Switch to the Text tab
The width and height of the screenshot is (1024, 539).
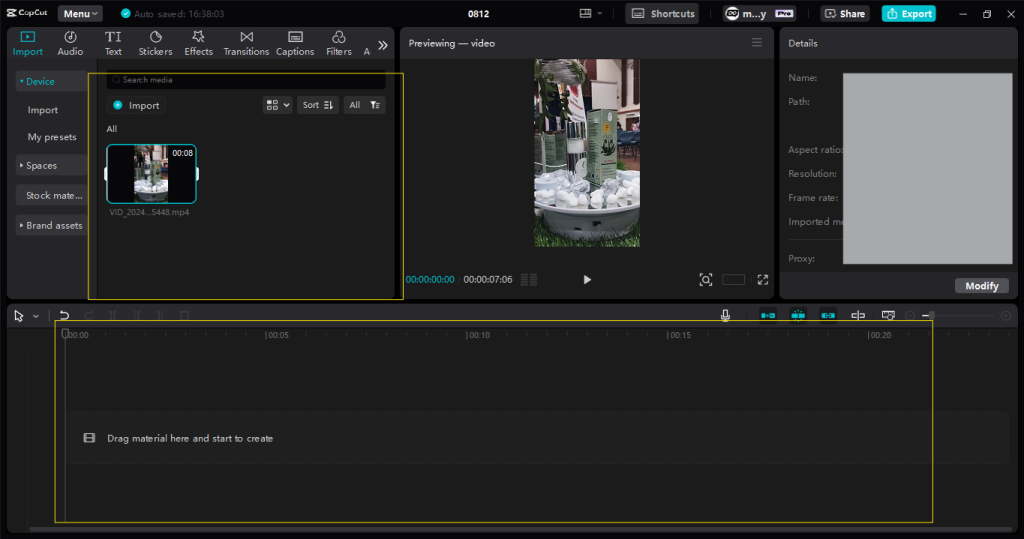tap(113, 43)
